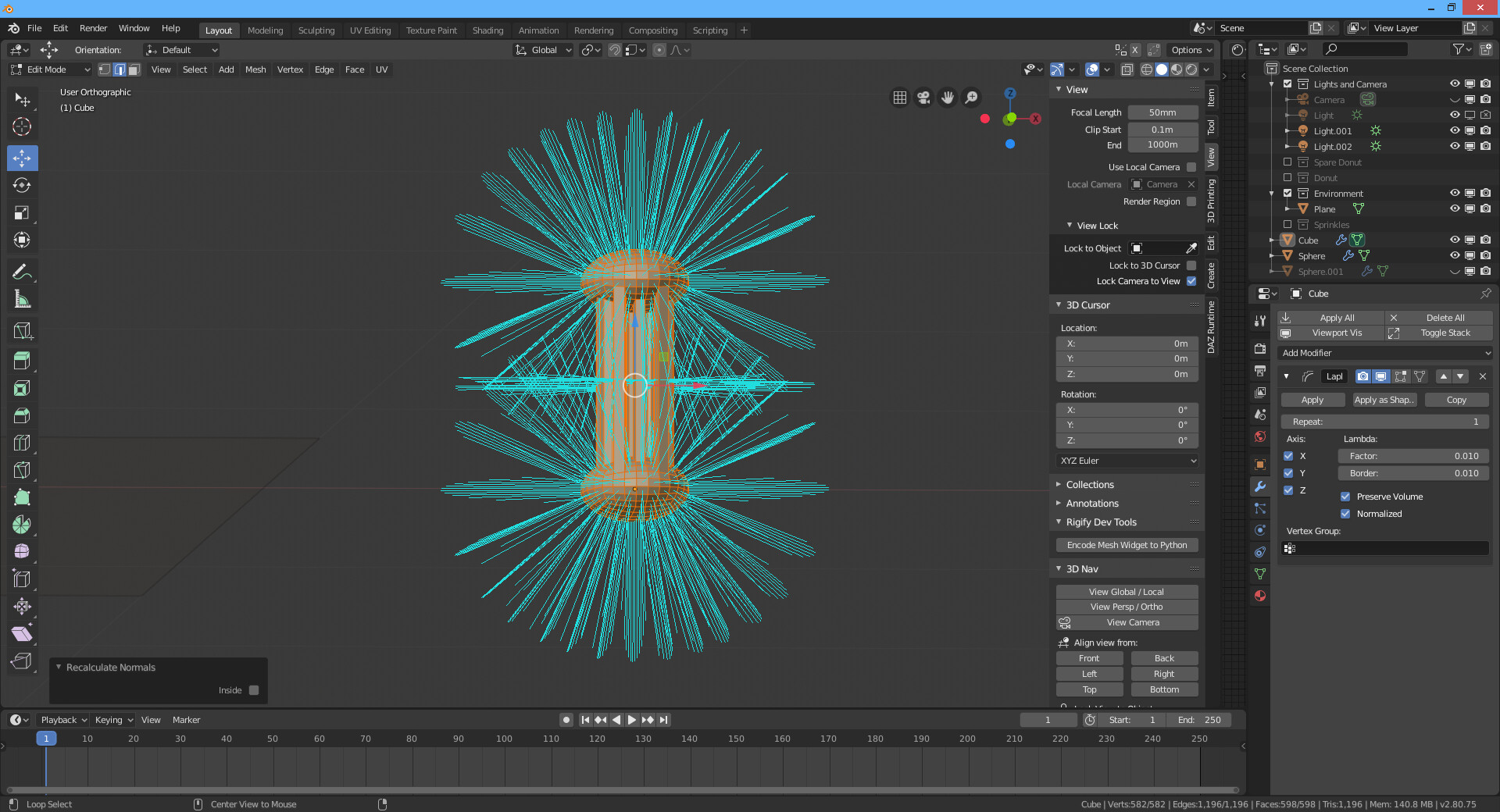Open the Mesh menu

coord(255,69)
